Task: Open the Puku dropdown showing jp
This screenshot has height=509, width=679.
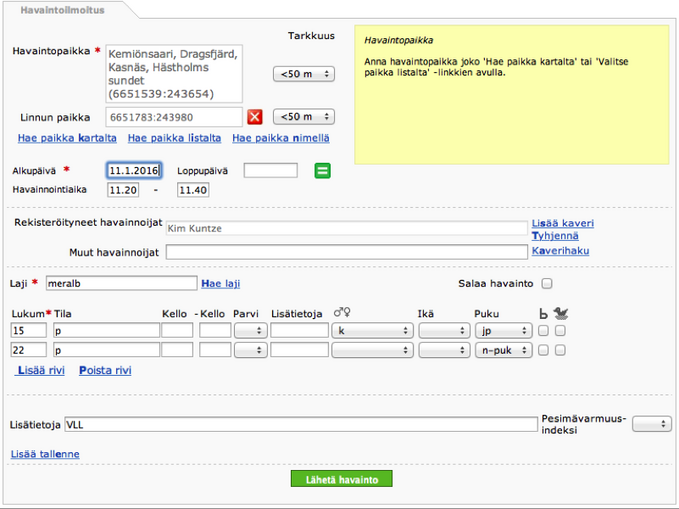Action: [503, 331]
